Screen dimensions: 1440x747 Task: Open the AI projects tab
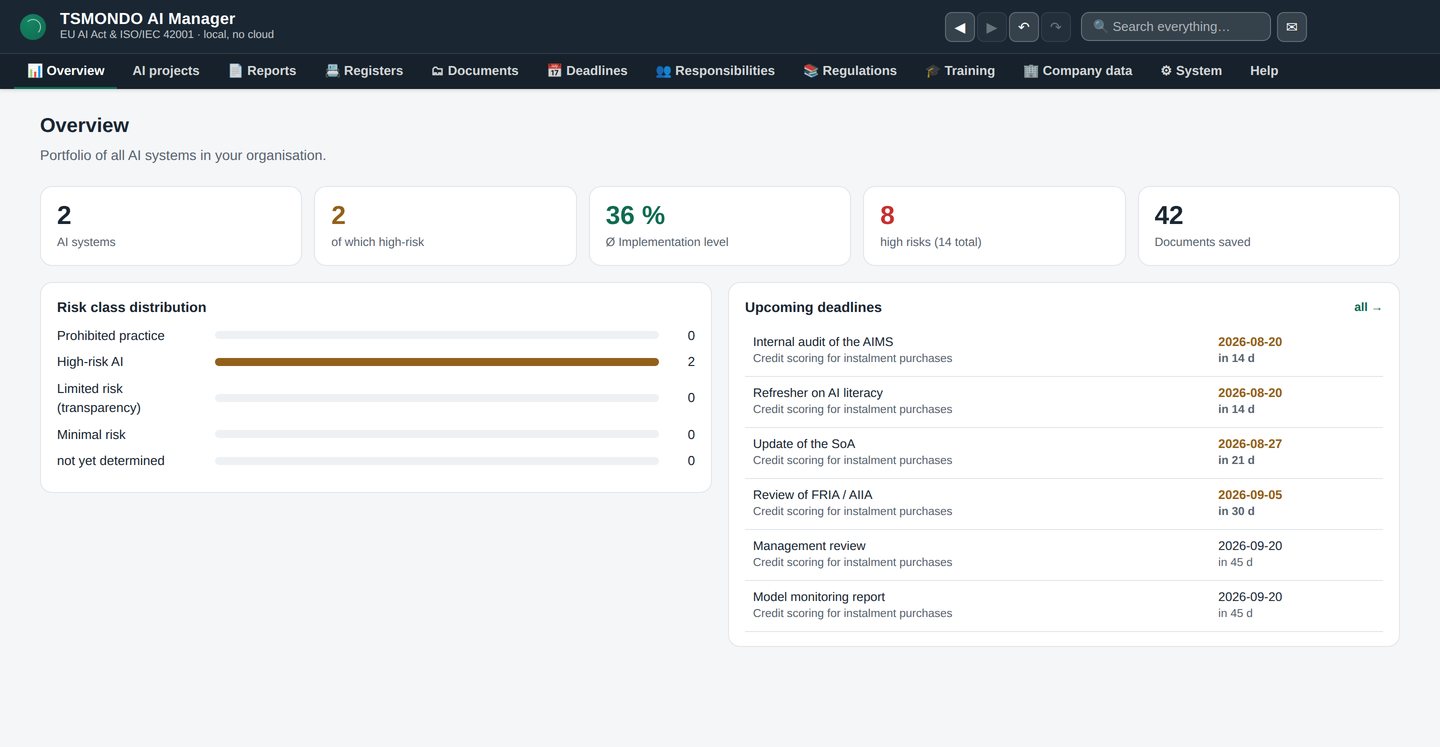[x=166, y=71]
